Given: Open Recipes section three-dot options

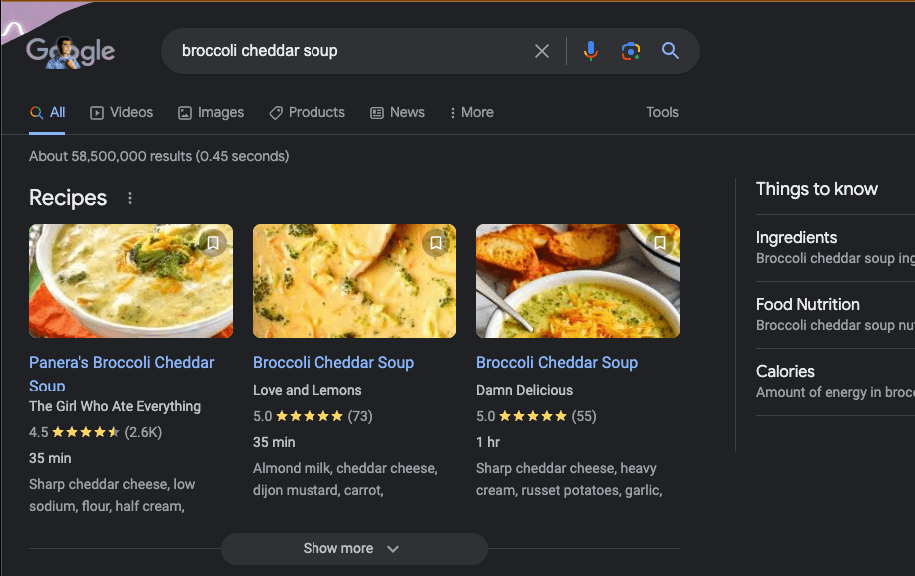Looking at the screenshot, I should coord(130,198).
